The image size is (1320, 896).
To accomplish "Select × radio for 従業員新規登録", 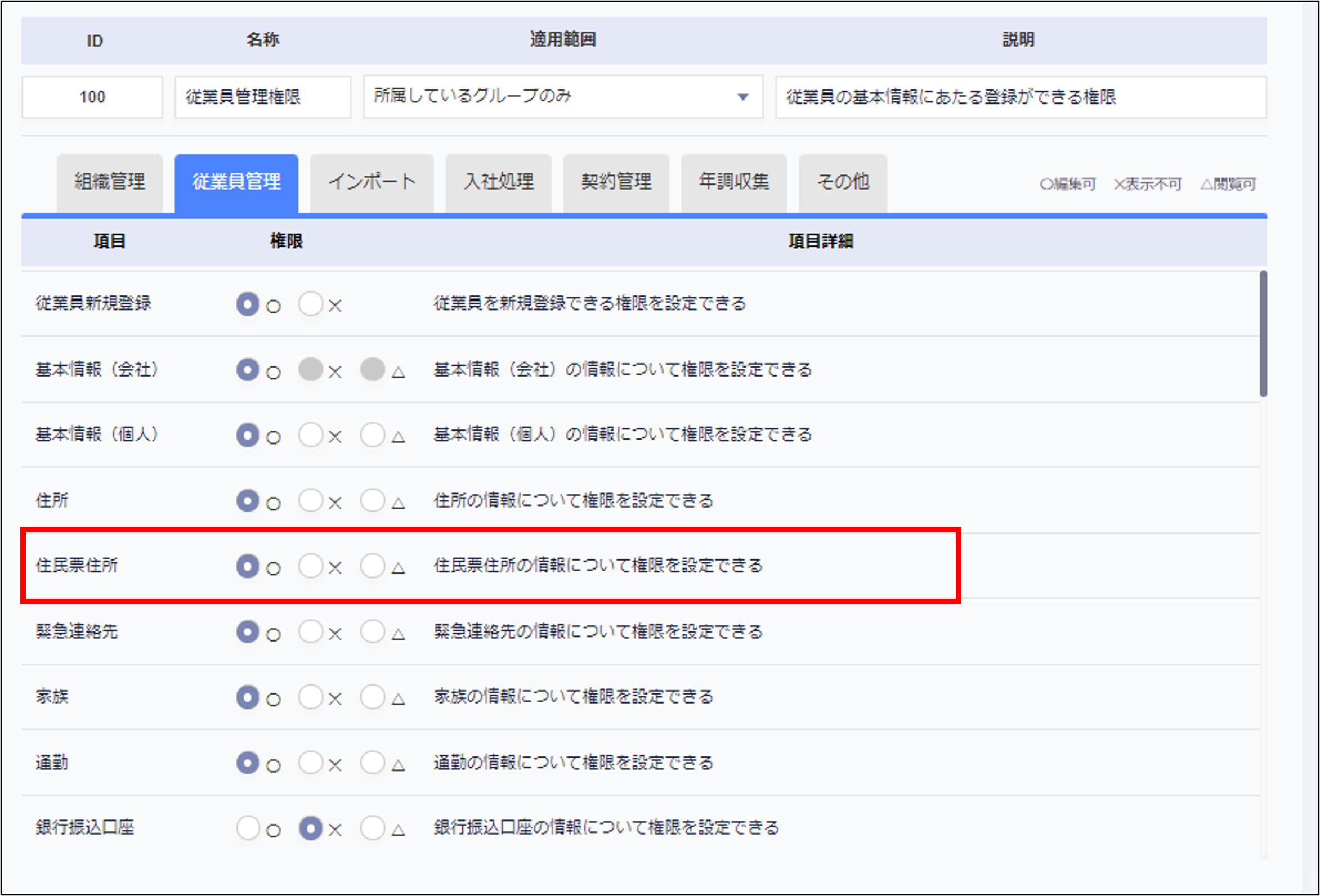I will click(x=311, y=304).
